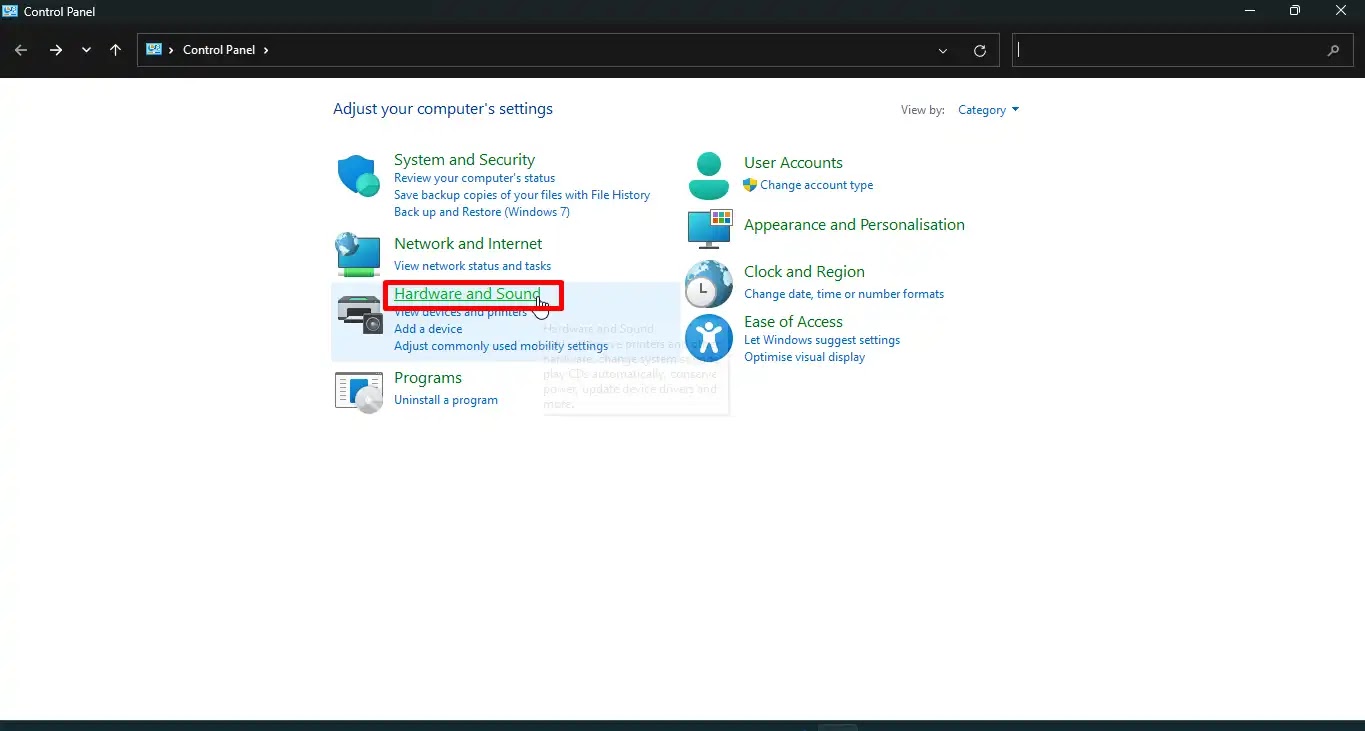Click the title bar Control Panel icon
1365x731 pixels.
(10, 11)
